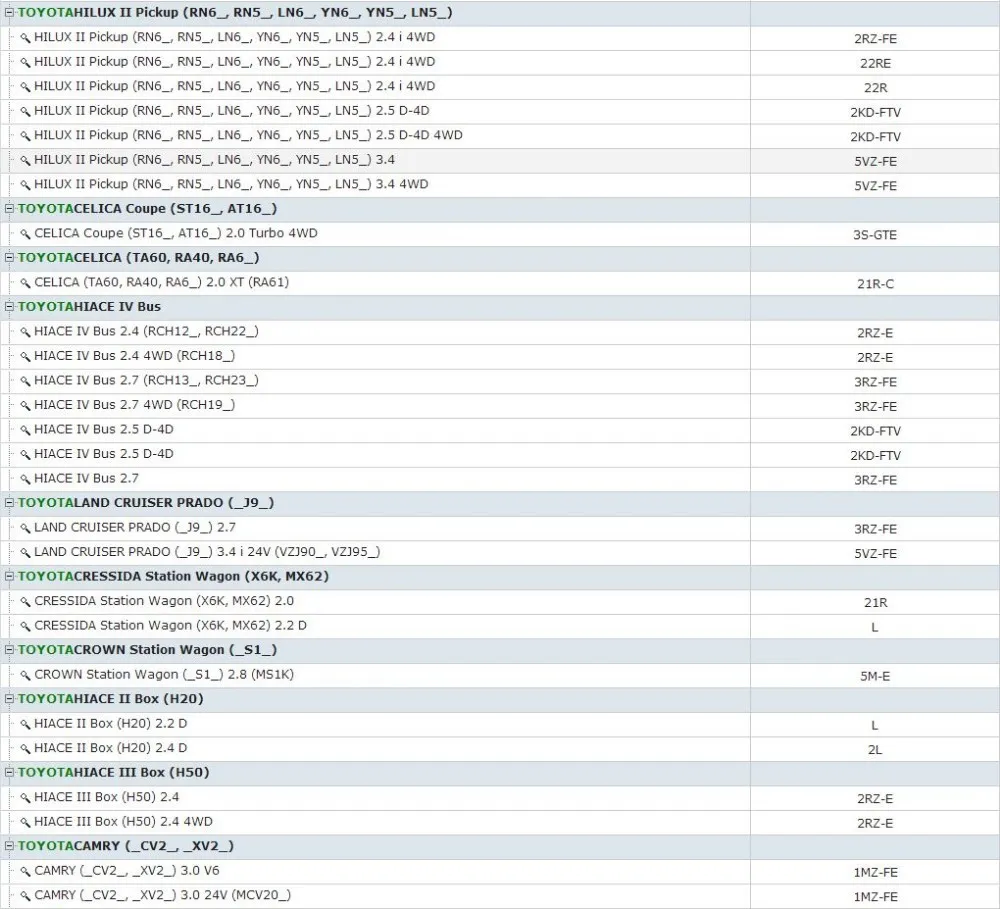Collapse TOYOTA CELICA Coupe (ST16_, AT16_) group

[9, 209]
